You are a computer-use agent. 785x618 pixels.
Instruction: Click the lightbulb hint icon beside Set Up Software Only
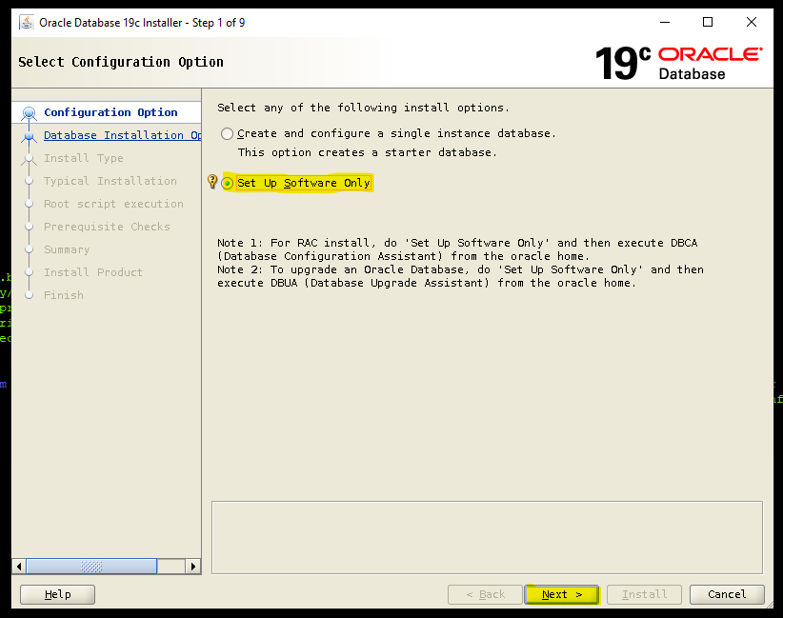click(212, 181)
